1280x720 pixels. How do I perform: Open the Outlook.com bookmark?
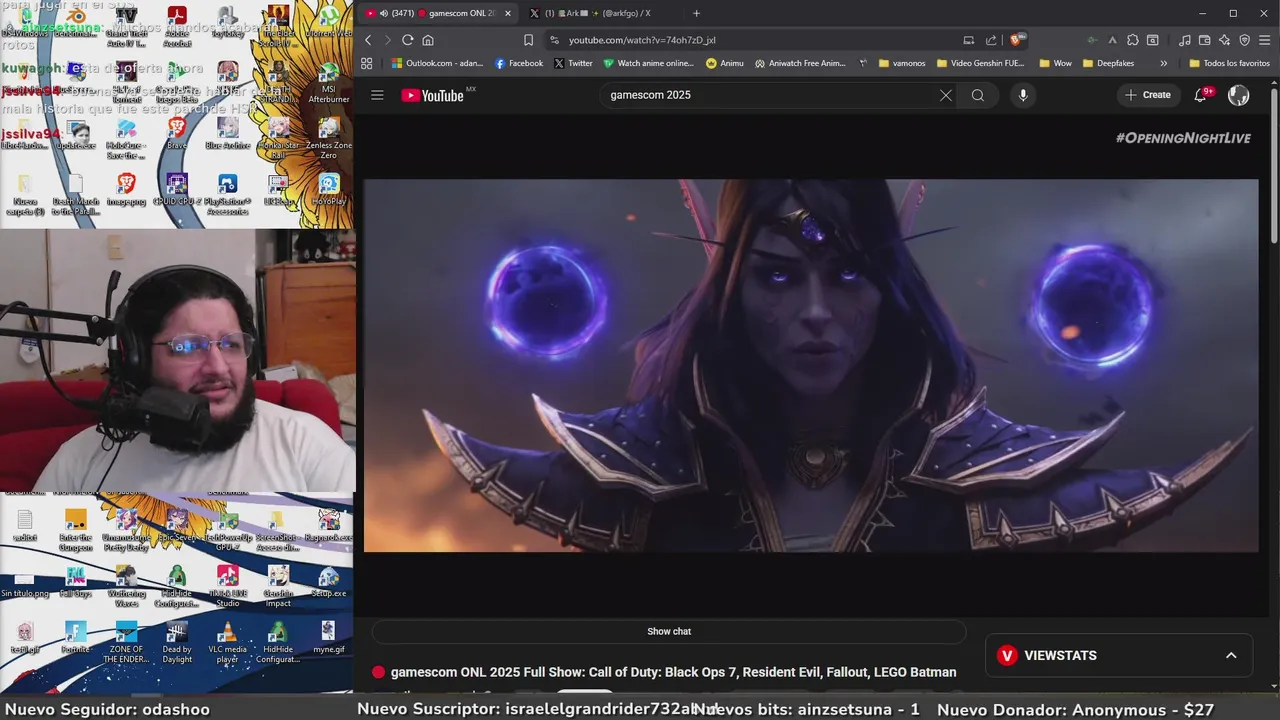(x=437, y=63)
